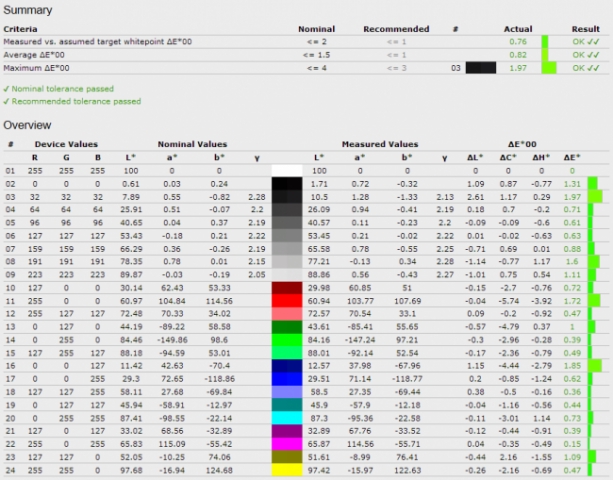Select the yellow color swatch in row 24
The image size is (613, 480).
(x=289, y=469)
